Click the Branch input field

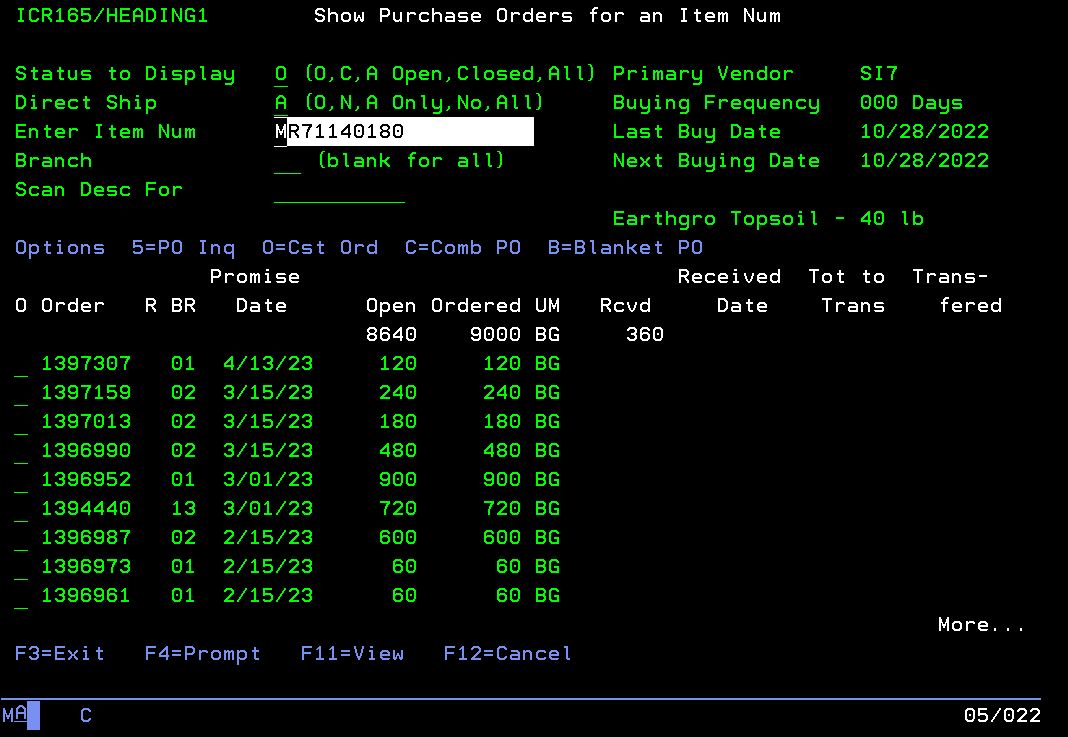pyautogui.click(x=287, y=161)
